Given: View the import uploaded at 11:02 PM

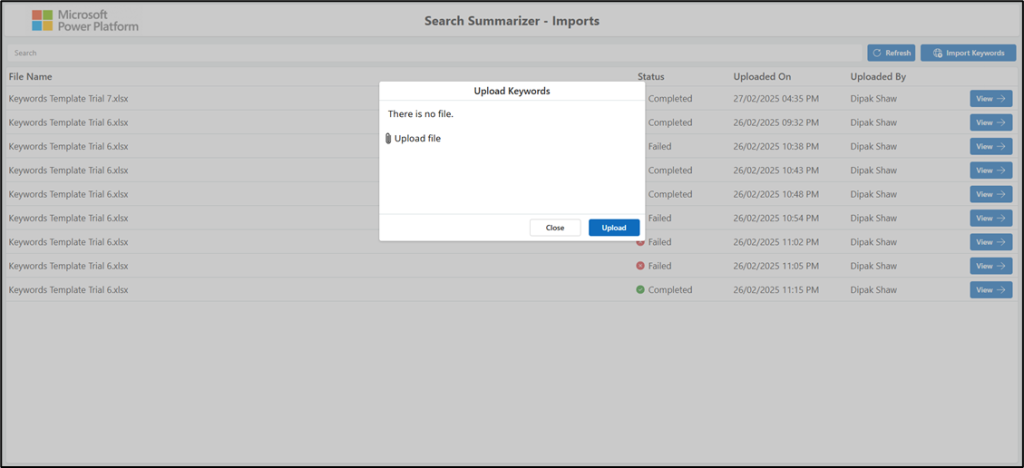Looking at the screenshot, I should tap(991, 242).
